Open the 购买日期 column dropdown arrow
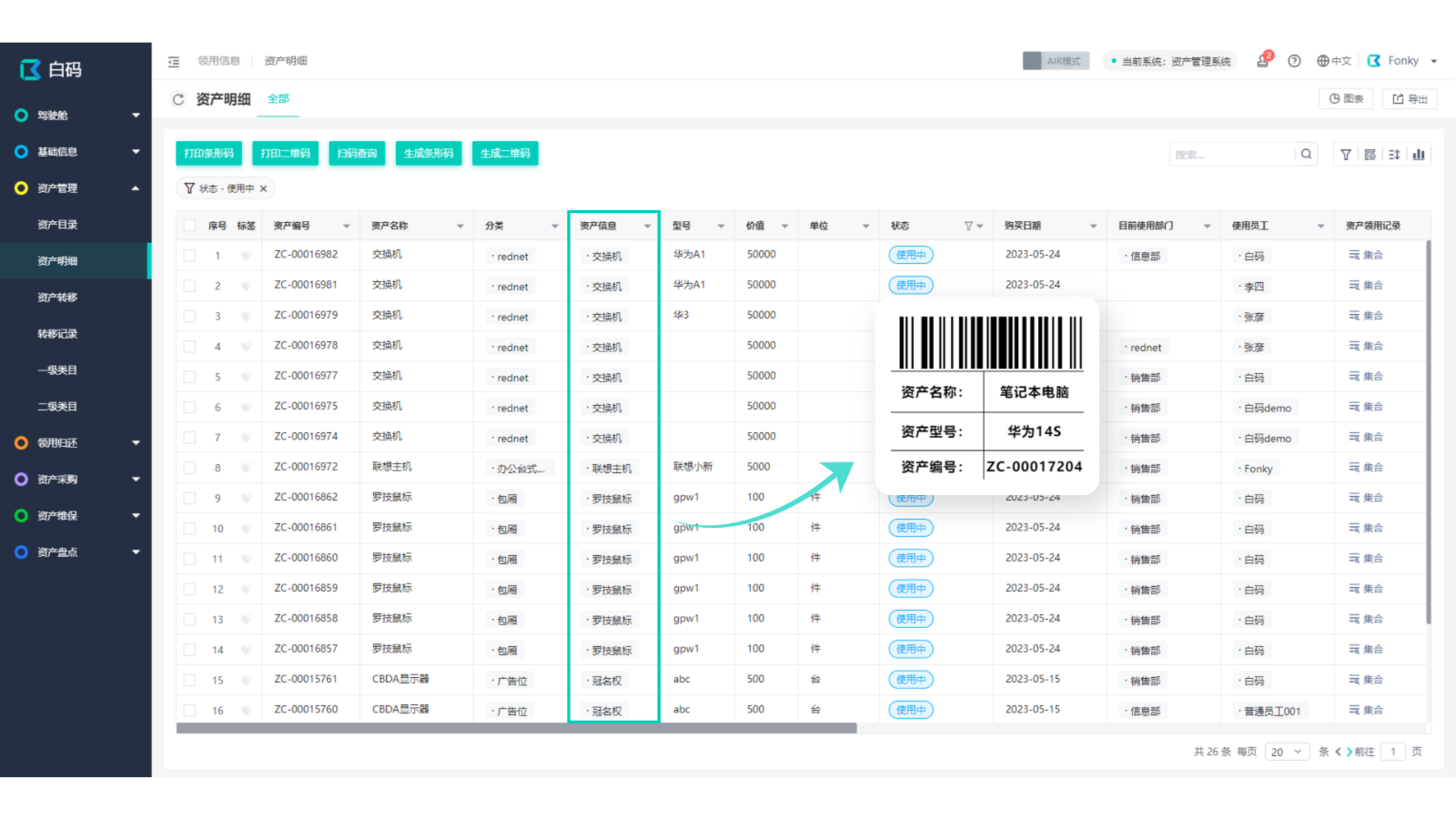This screenshot has height=819, width=1456. [1093, 226]
